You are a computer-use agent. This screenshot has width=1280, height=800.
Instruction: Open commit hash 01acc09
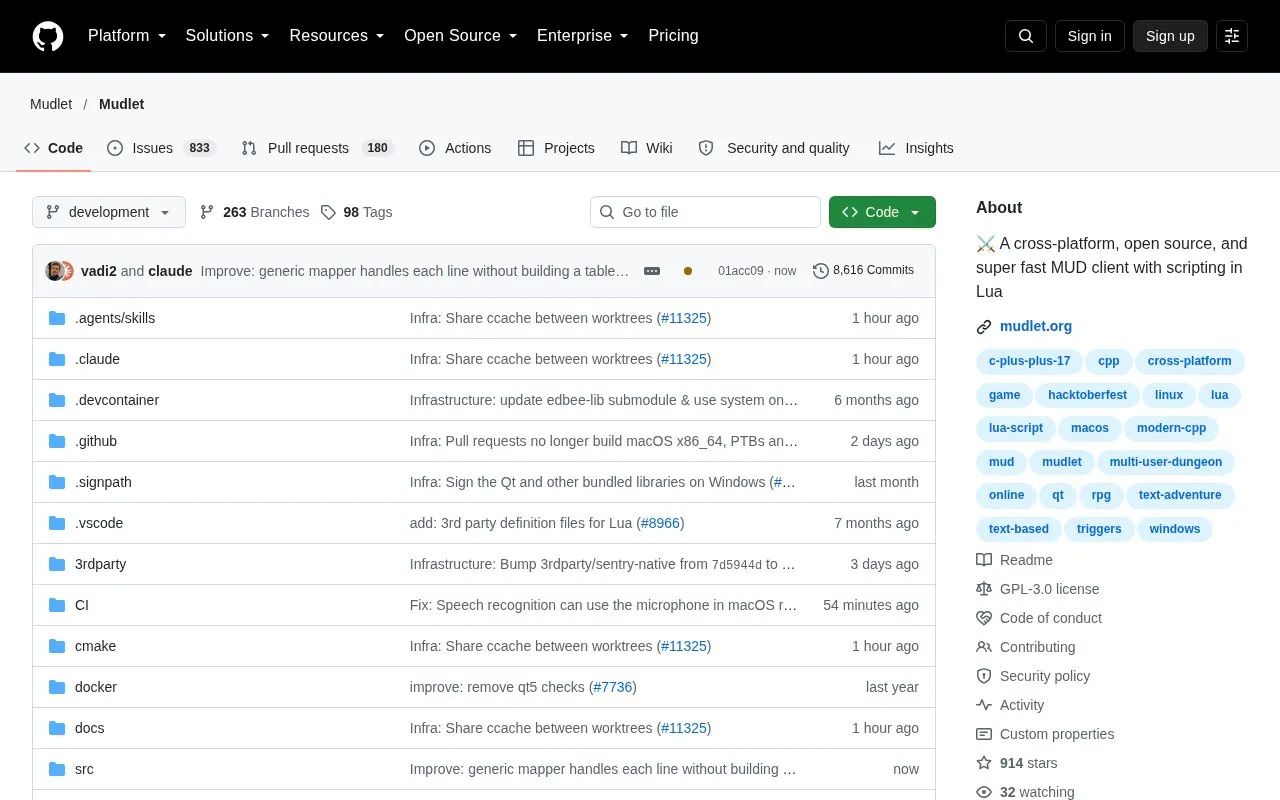tap(741, 271)
